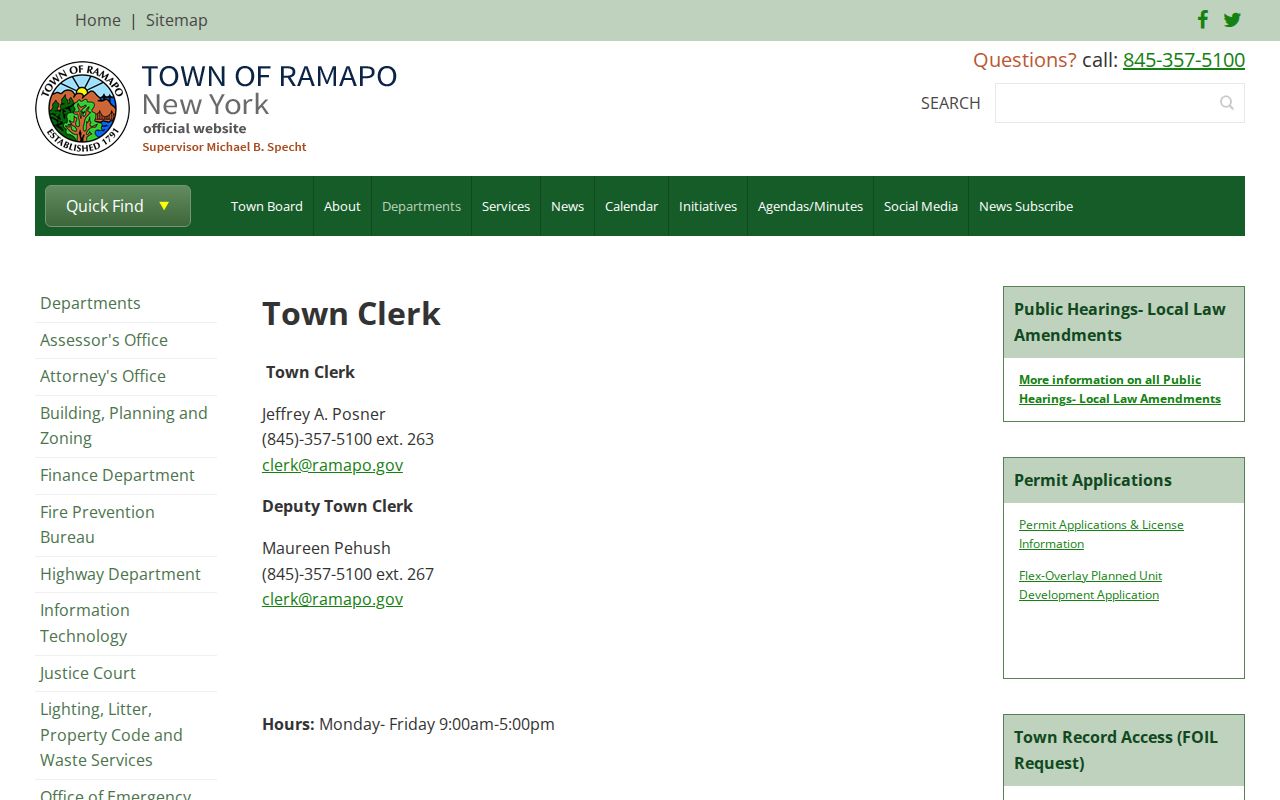Open Building, Planning and Zoning link

124,426
